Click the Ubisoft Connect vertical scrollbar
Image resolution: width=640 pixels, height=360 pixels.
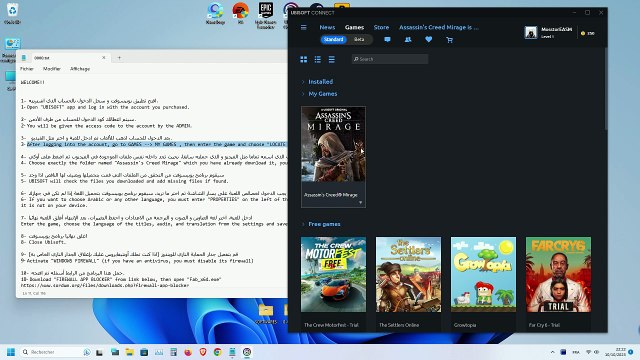[x=605, y=90]
